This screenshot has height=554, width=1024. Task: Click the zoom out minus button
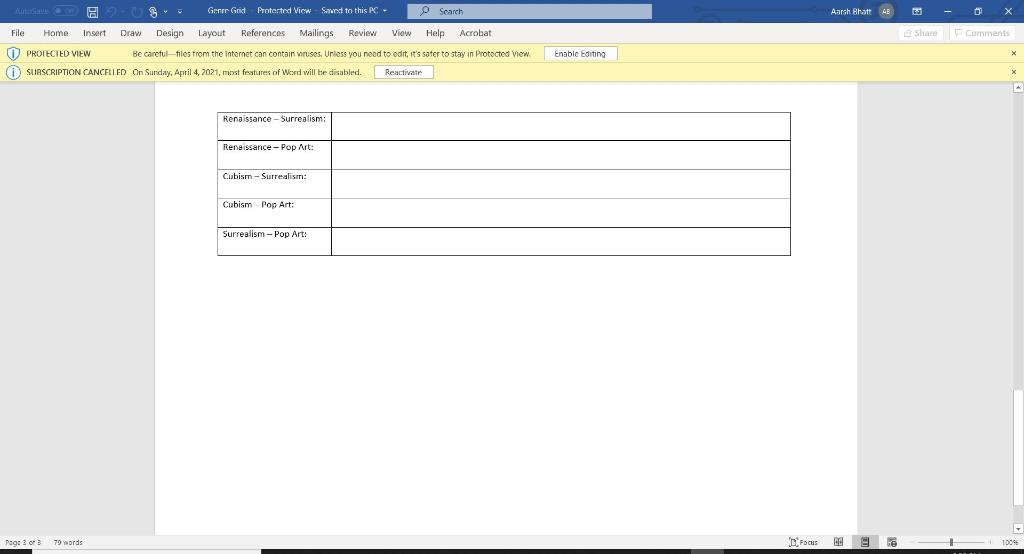click(x=910, y=542)
